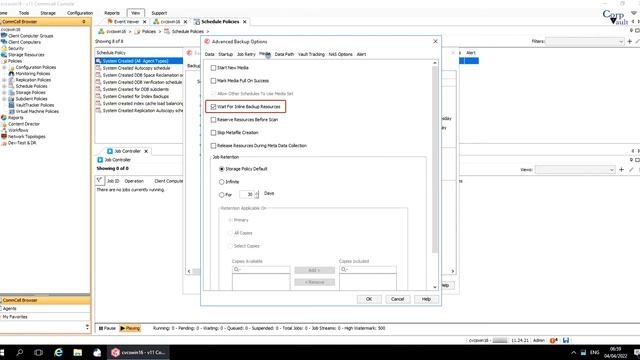Click the filter funnel icon in Job Controller

pyautogui.click(x=99, y=180)
